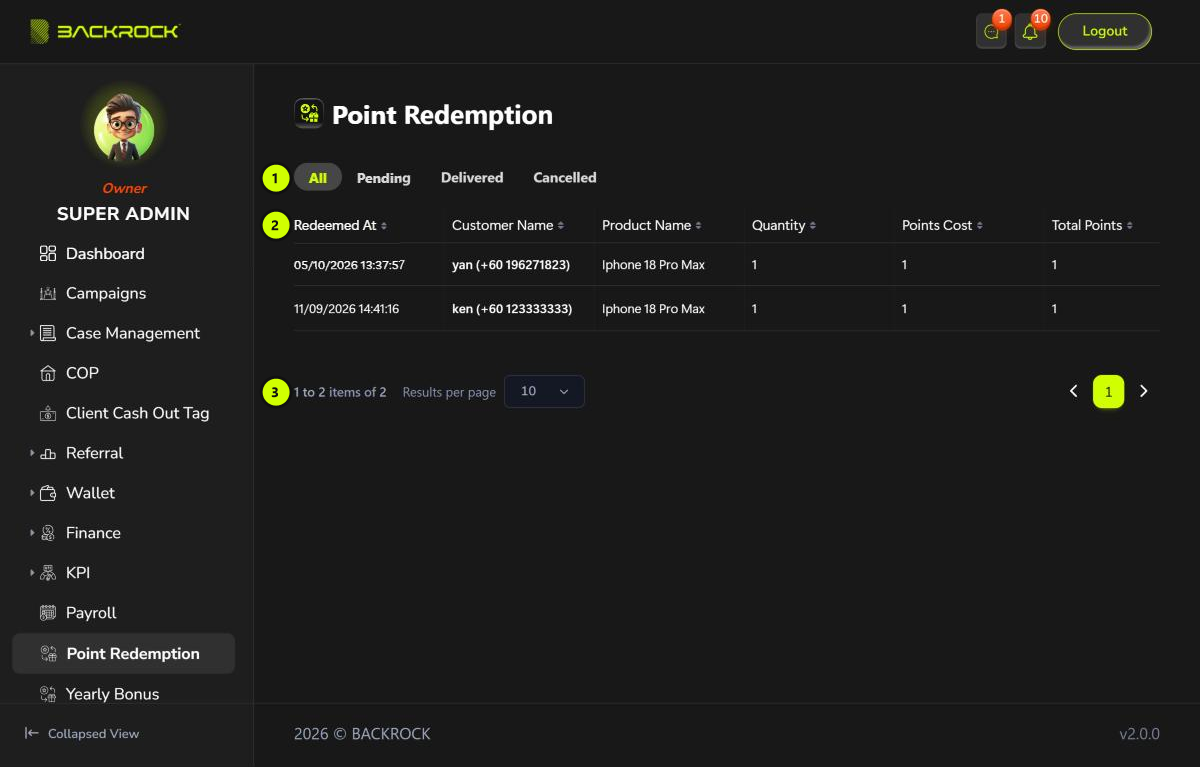Click the Backrock logo
Viewport: 1200px width, 767px height.
(104, 31)
